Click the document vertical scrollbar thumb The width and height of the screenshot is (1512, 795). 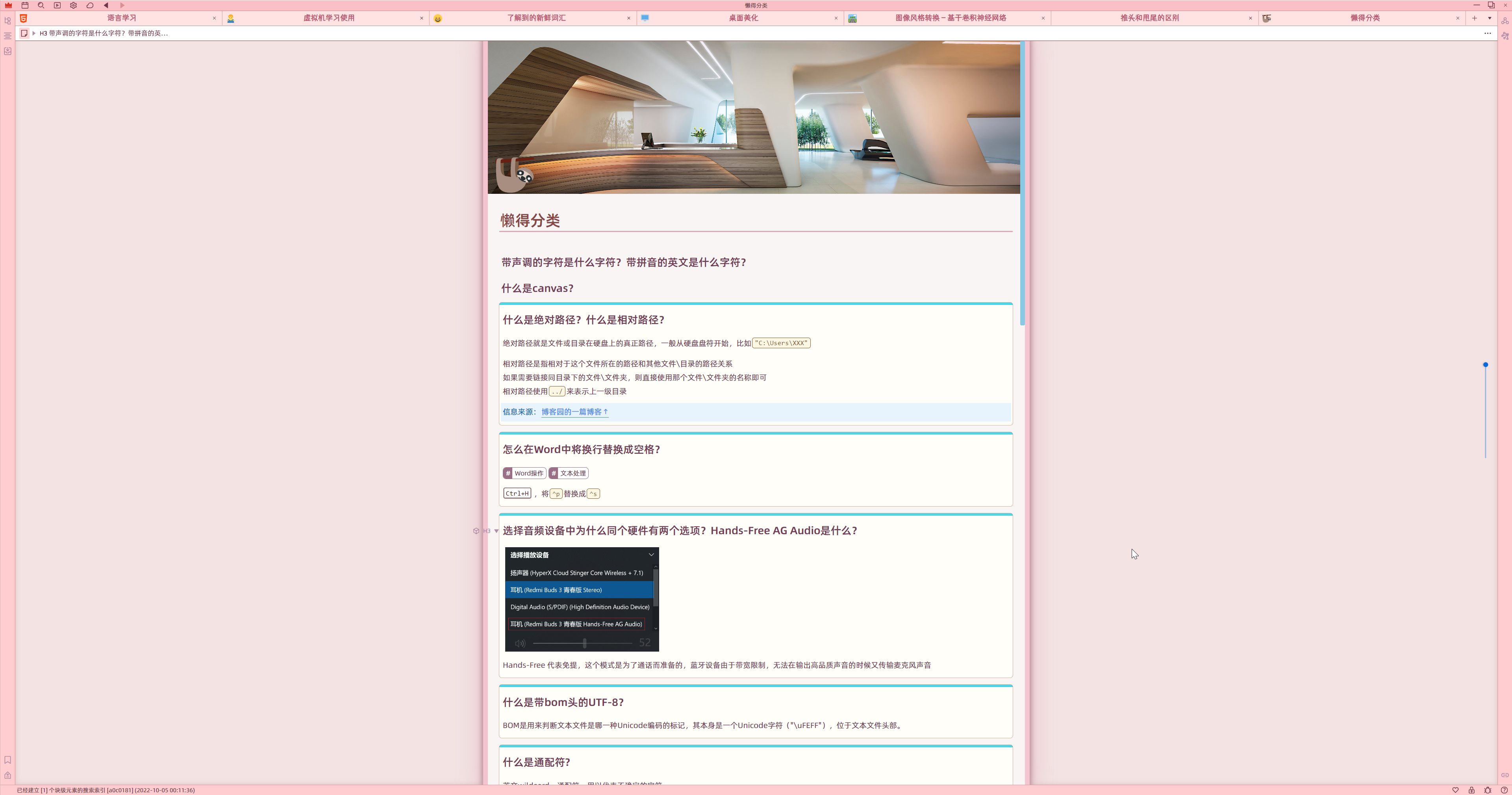coord(1023,182)
